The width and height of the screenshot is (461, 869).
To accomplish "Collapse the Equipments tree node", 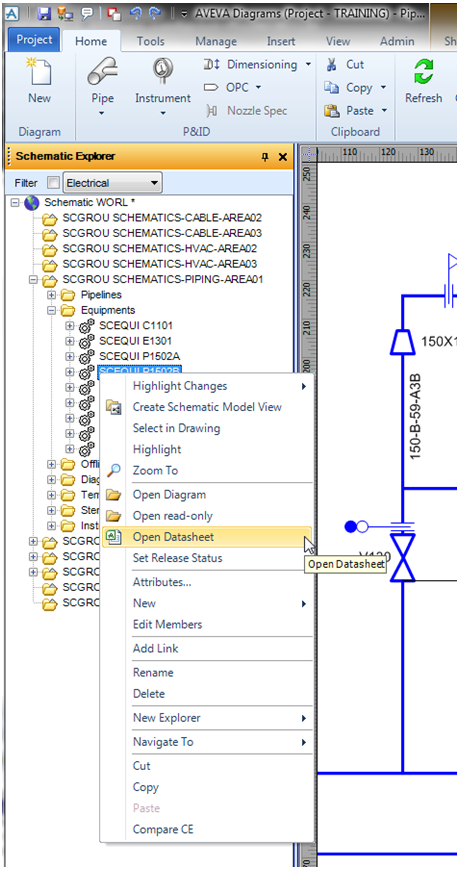I will pos(52,310).
